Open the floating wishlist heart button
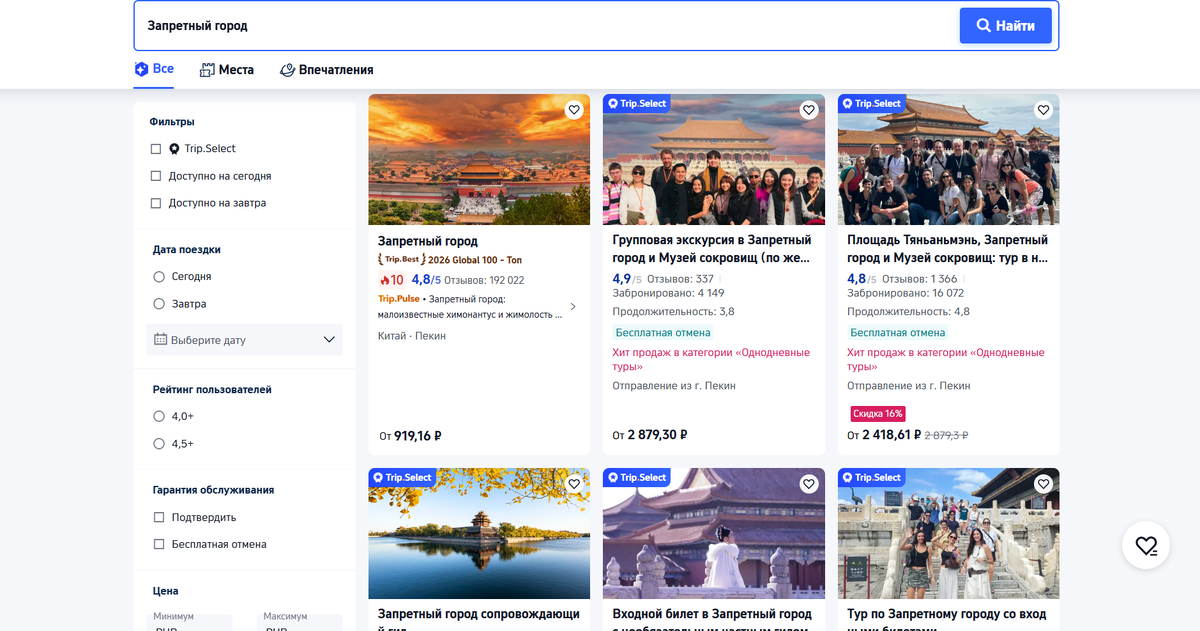 [1146, 545]
